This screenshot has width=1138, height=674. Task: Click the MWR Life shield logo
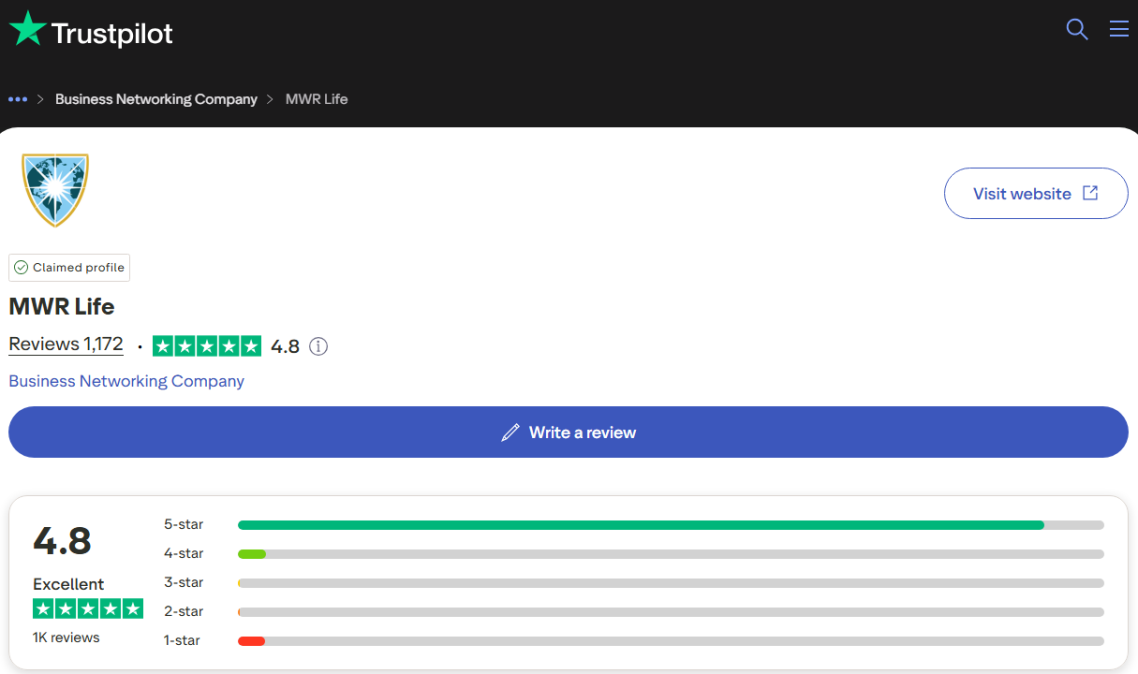[x=55, y=189]
